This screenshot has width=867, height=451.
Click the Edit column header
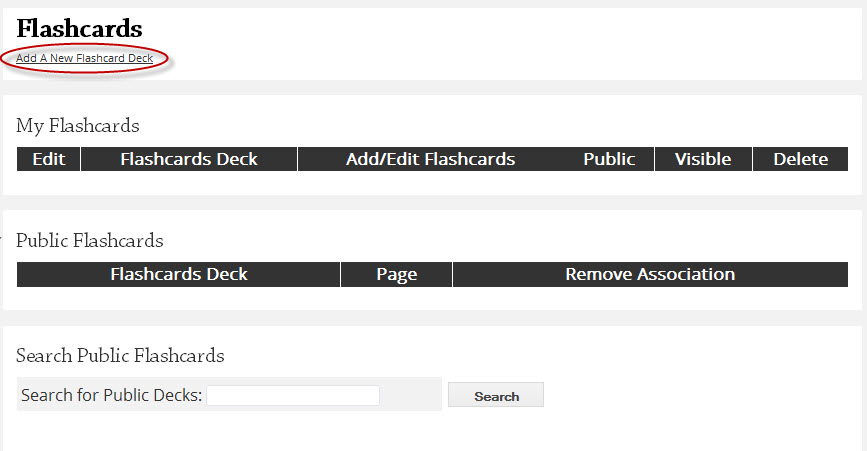click(49, 159)
